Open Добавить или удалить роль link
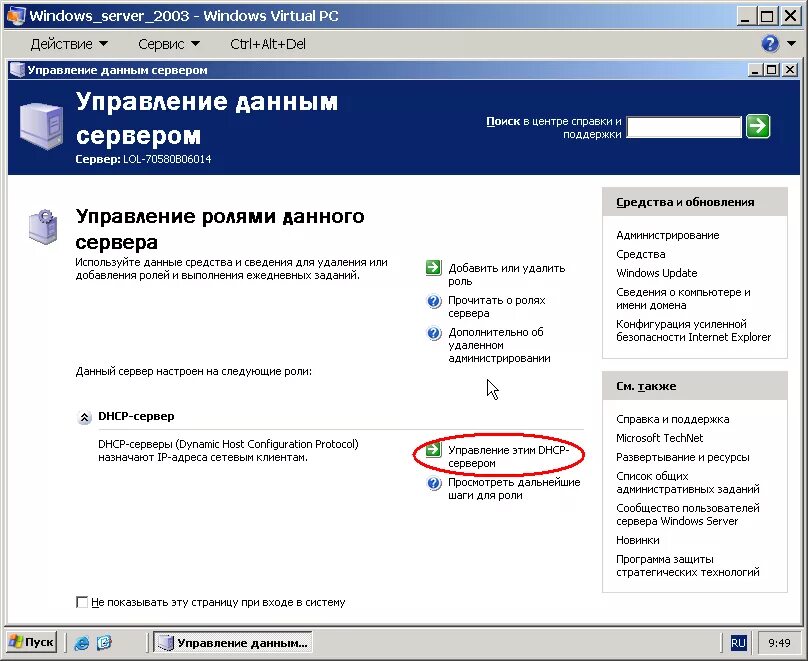Screen dimensions: 808x661 (507, 275)
